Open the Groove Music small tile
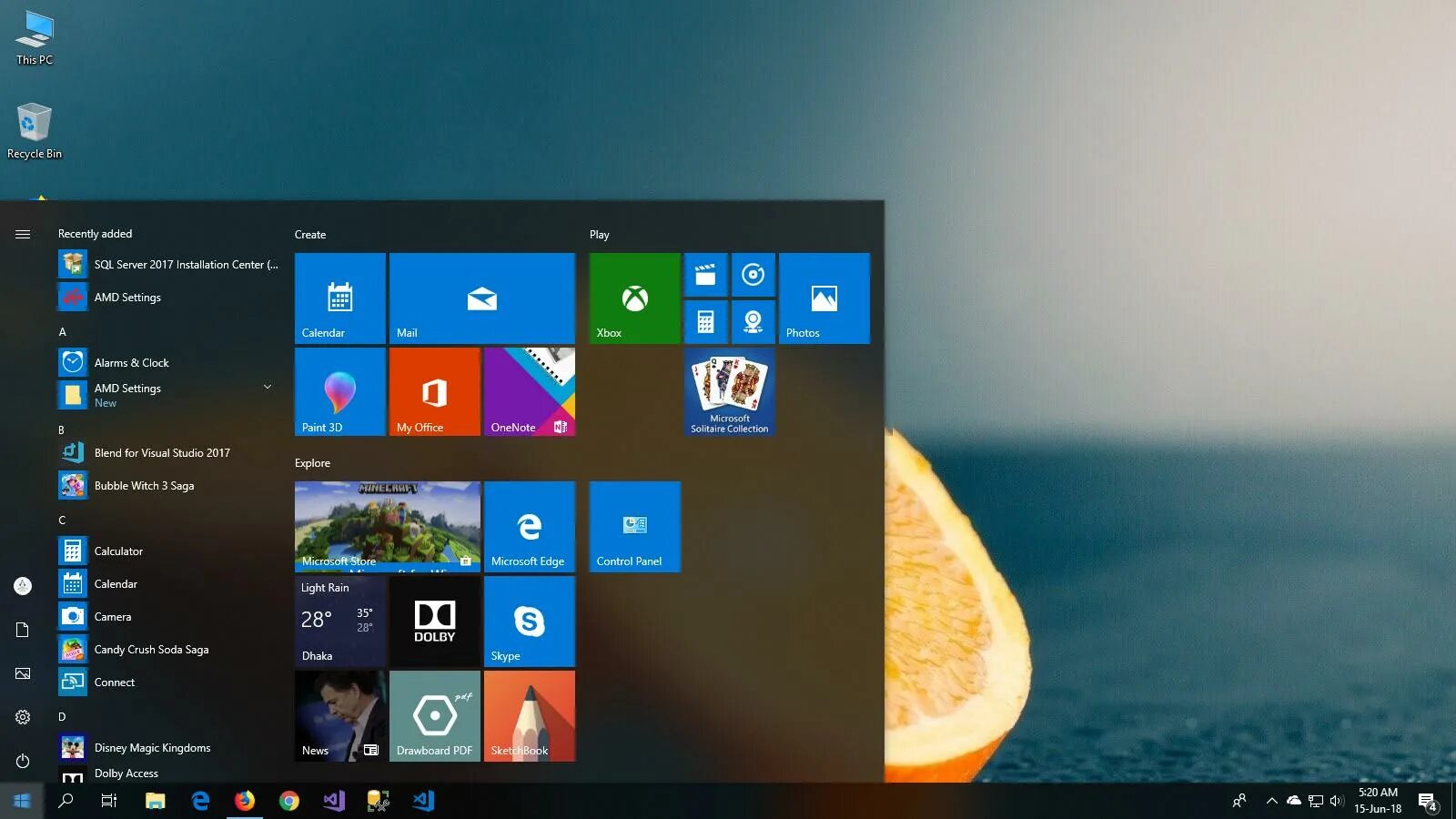1456x819 pixels. point(753,275)
